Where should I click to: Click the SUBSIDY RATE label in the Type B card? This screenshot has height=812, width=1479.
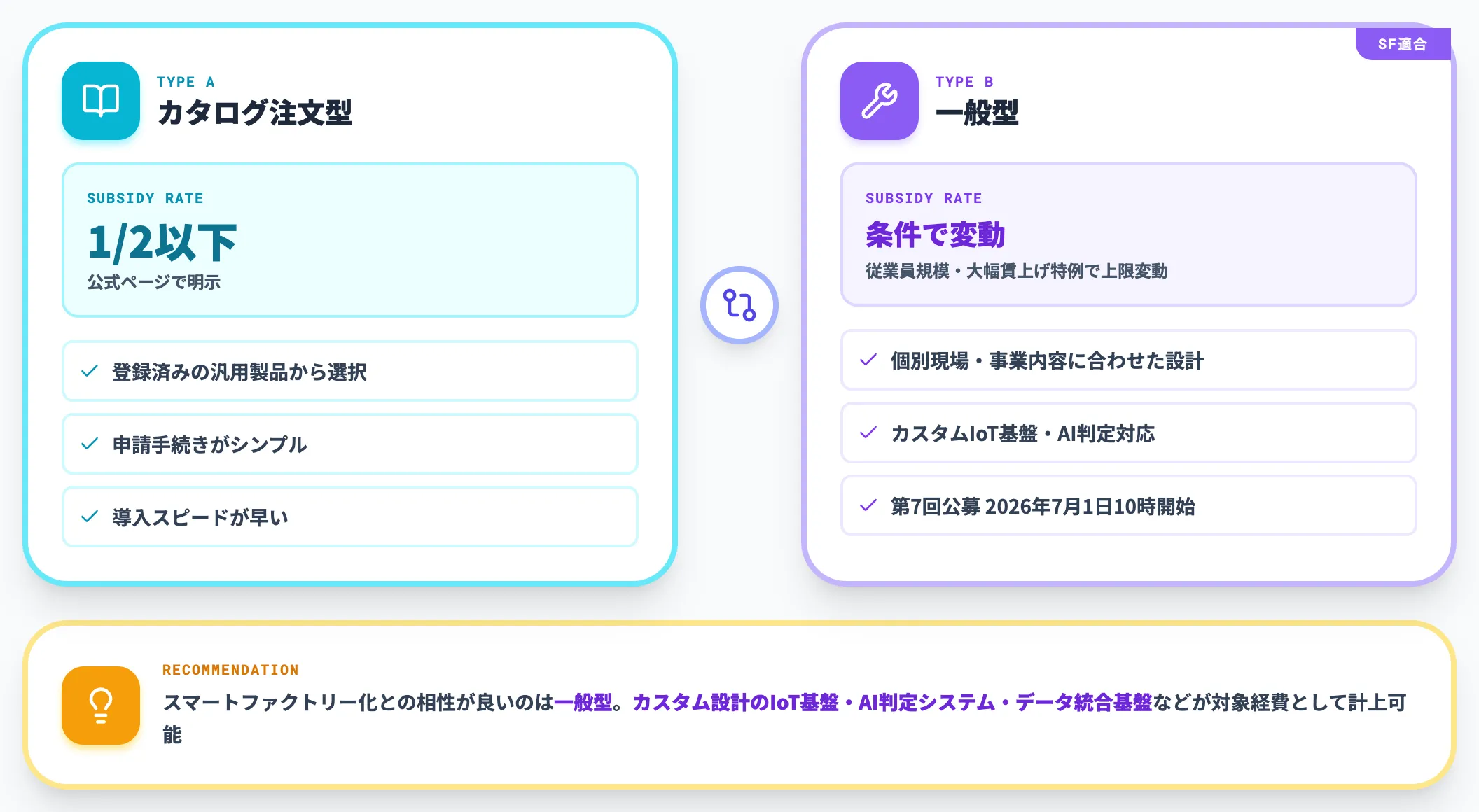924,198
